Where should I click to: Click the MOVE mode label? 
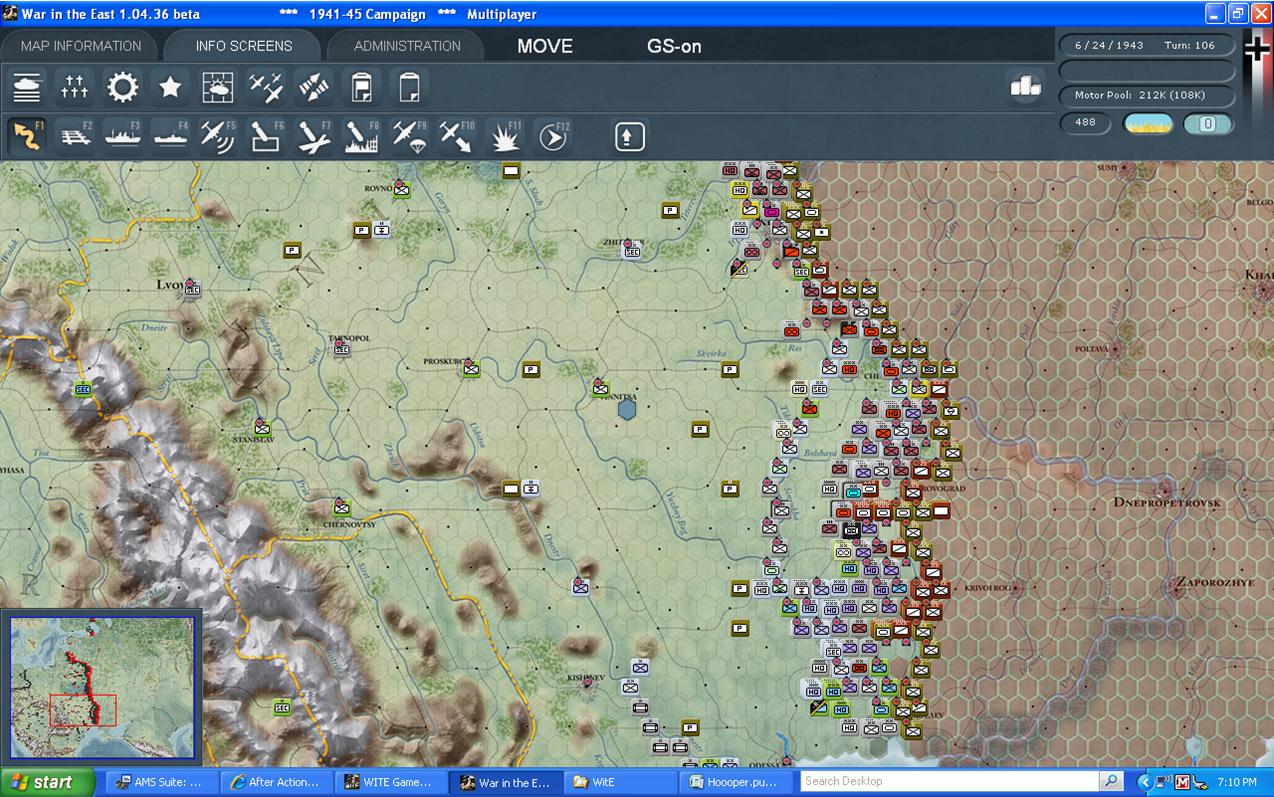point(545,46)
